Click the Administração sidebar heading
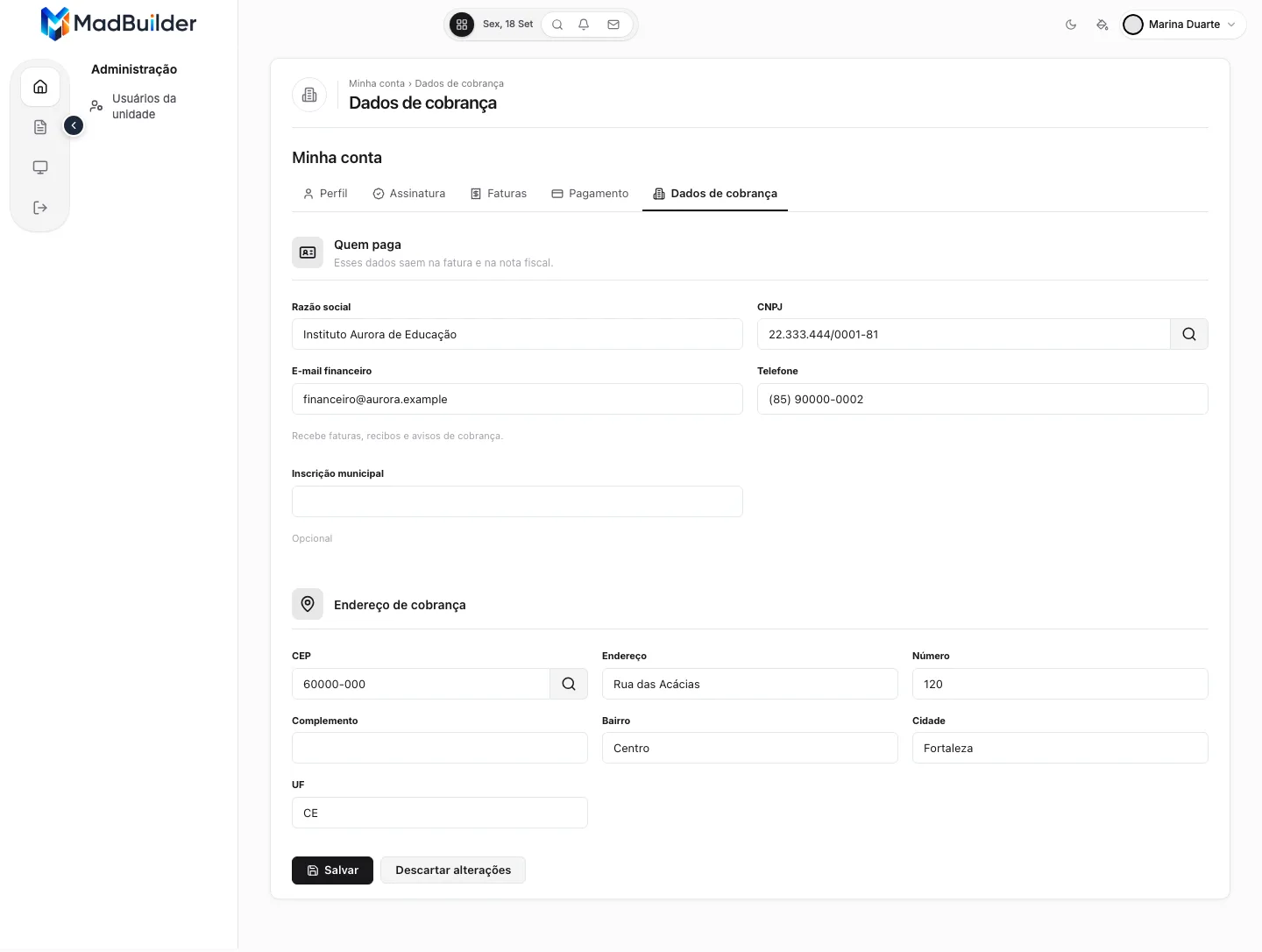The height and width of the screenshot is (952, 1262). point(134,69)
